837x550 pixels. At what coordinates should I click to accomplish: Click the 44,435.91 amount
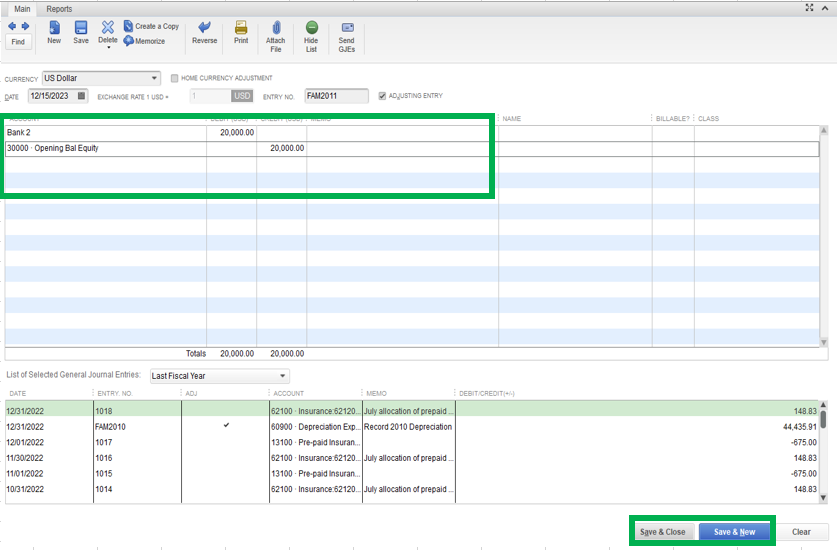(x=800, y=427)
